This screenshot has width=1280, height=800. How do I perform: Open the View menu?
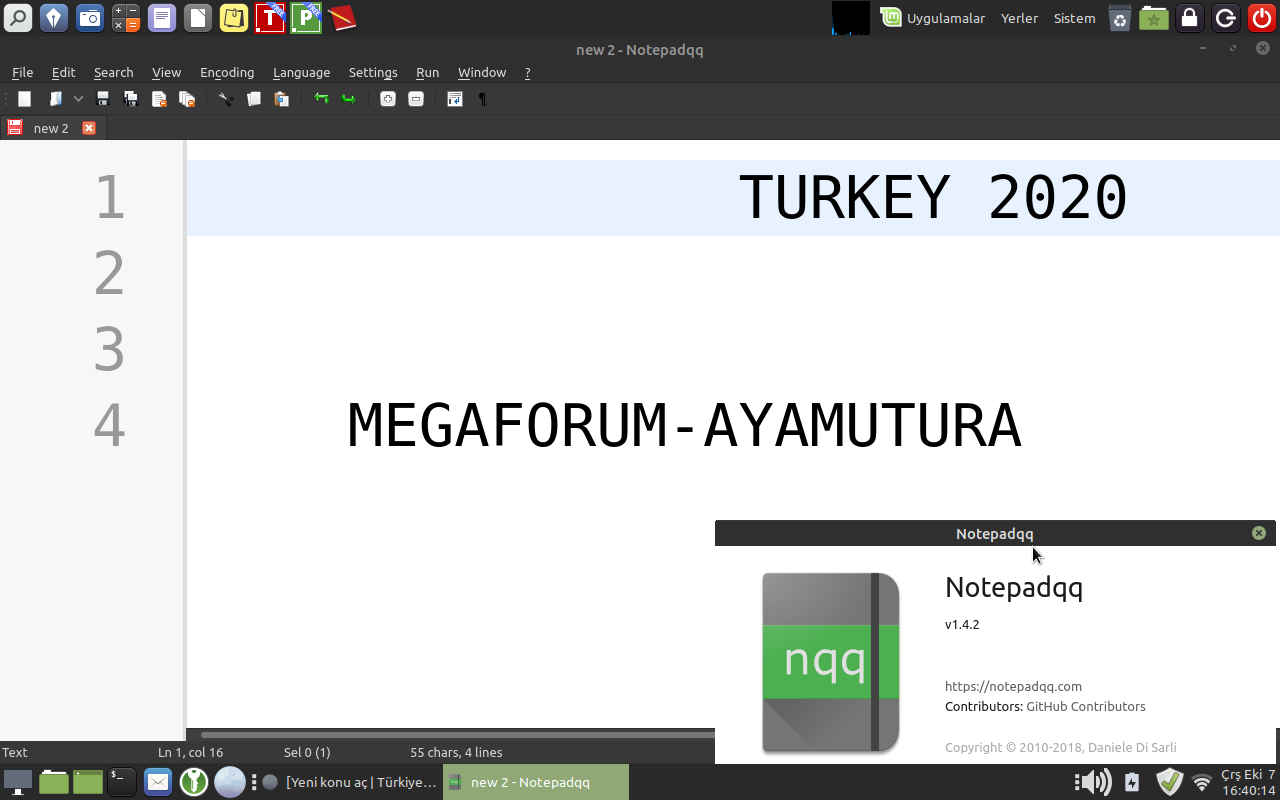point(166,72)
